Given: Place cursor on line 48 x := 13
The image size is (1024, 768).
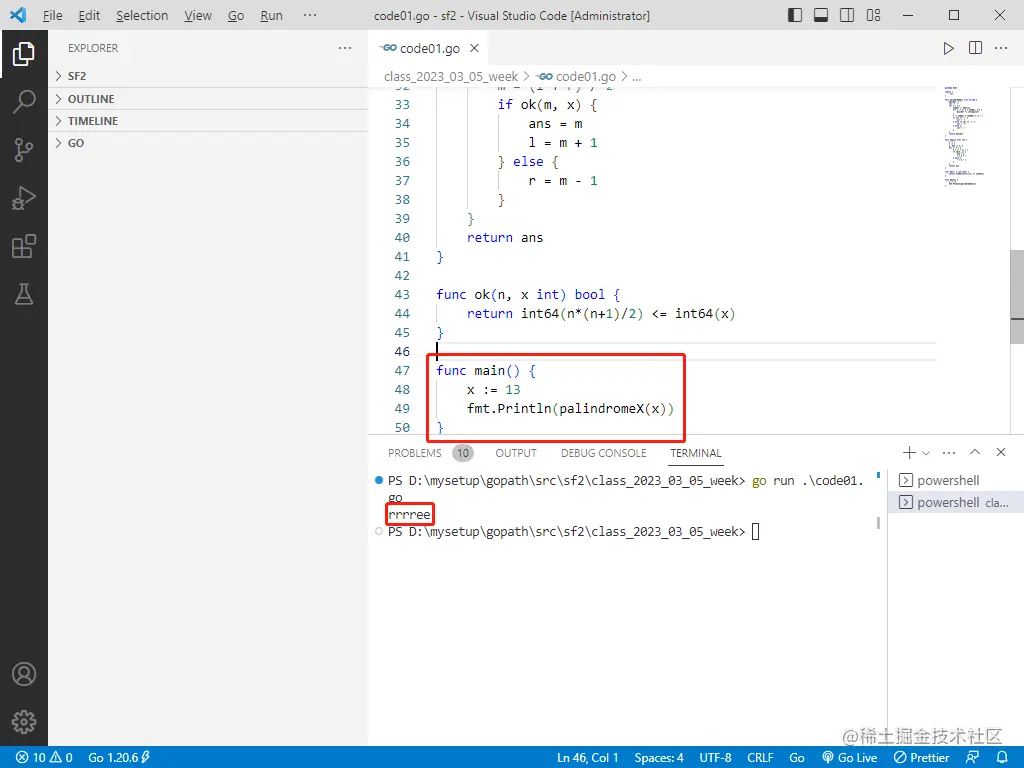Looking at the screenshot, I should (x=493, y=390).
